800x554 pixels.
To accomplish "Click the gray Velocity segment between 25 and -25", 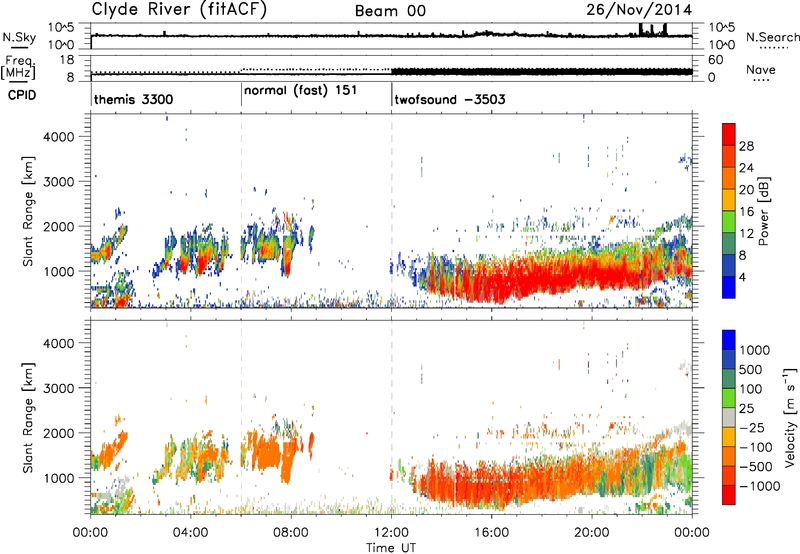I will 729,417.
